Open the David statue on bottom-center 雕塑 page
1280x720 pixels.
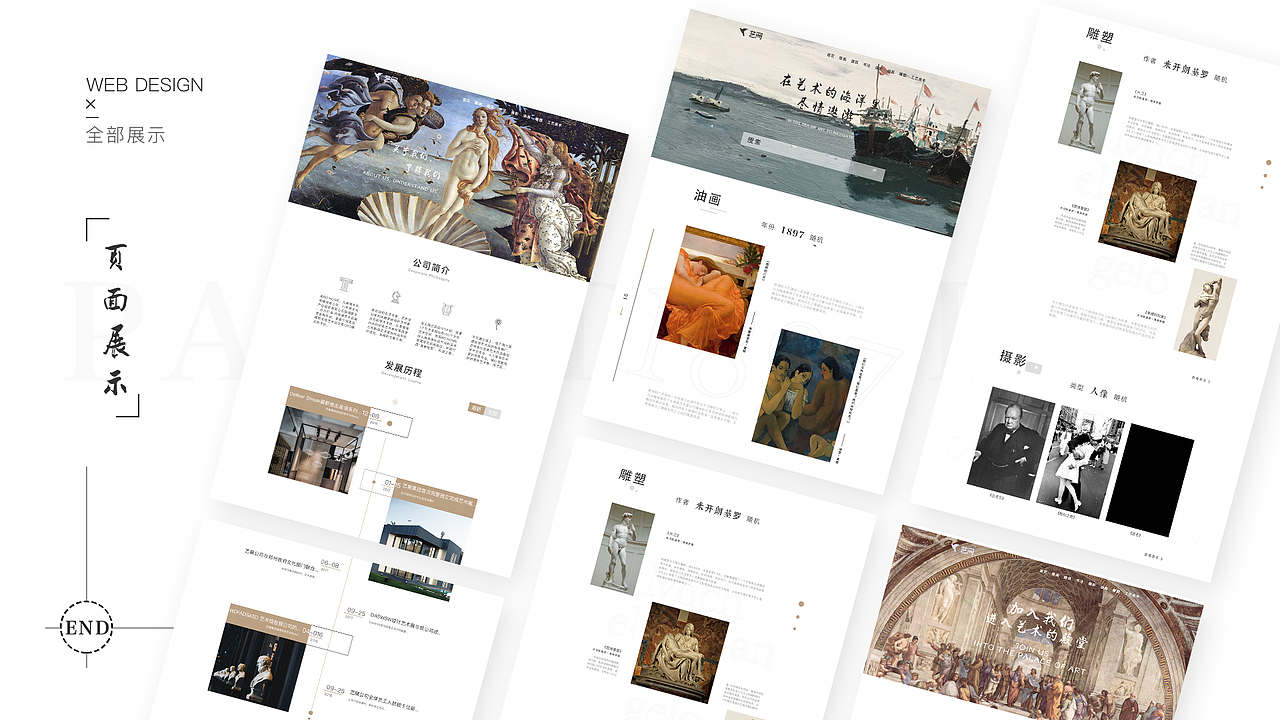tap(622, 548)
